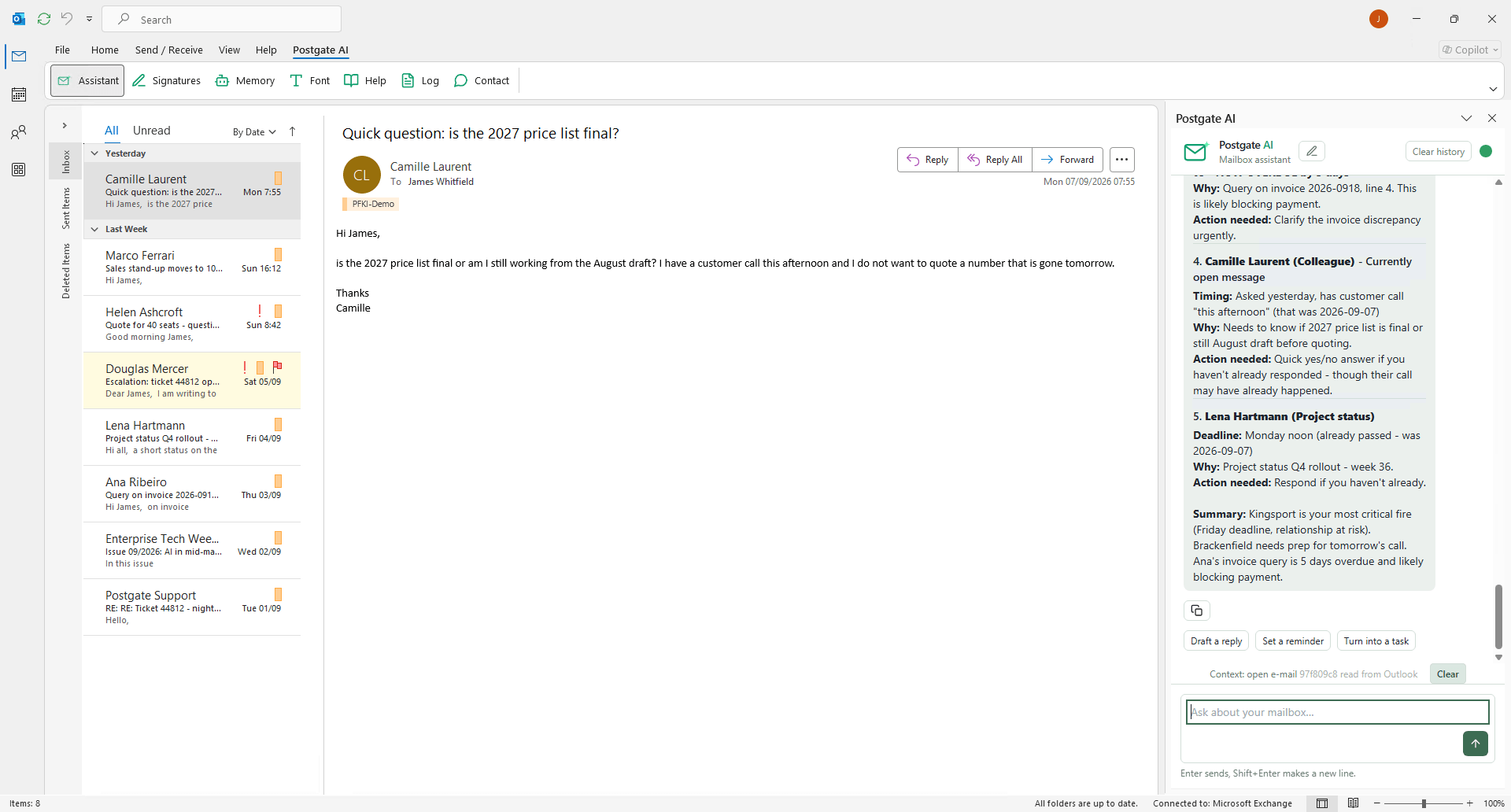Image resolution: width=1511 pixels, height=812 pixels.
Task: Click the Postgate panel scrollbar thumb
Action: [1498, 616]
